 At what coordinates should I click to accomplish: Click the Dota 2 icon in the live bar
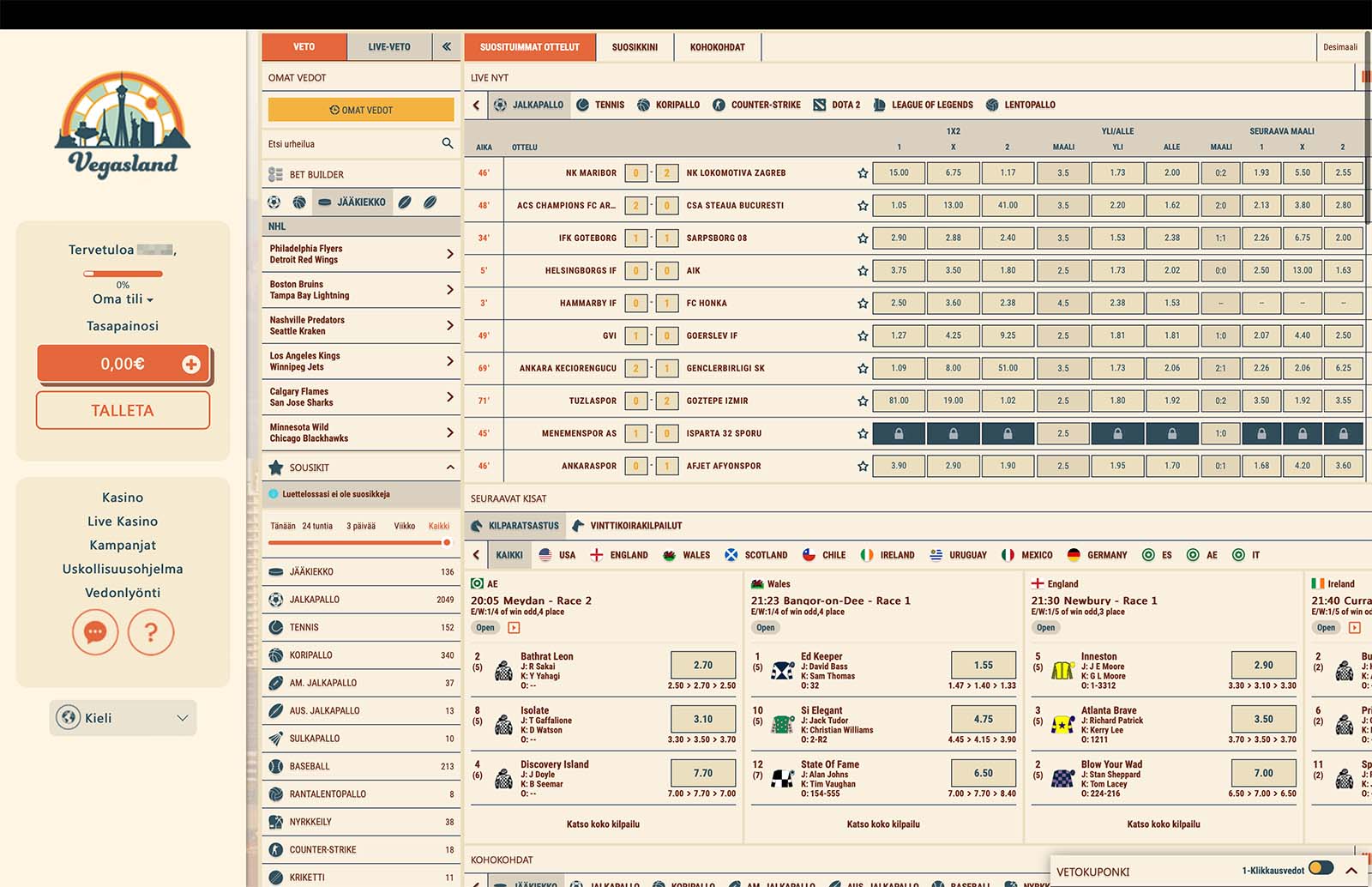(820, 105)
